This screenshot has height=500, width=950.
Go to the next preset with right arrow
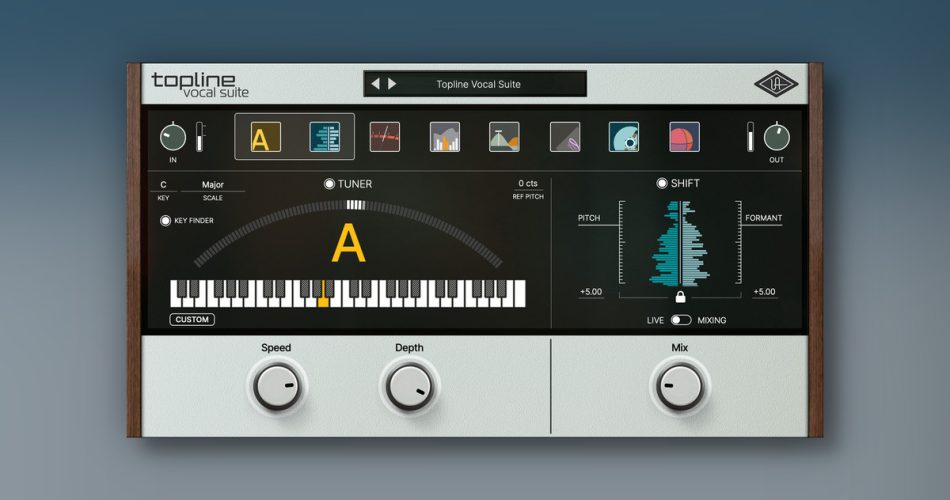click(x=392, y=84)
